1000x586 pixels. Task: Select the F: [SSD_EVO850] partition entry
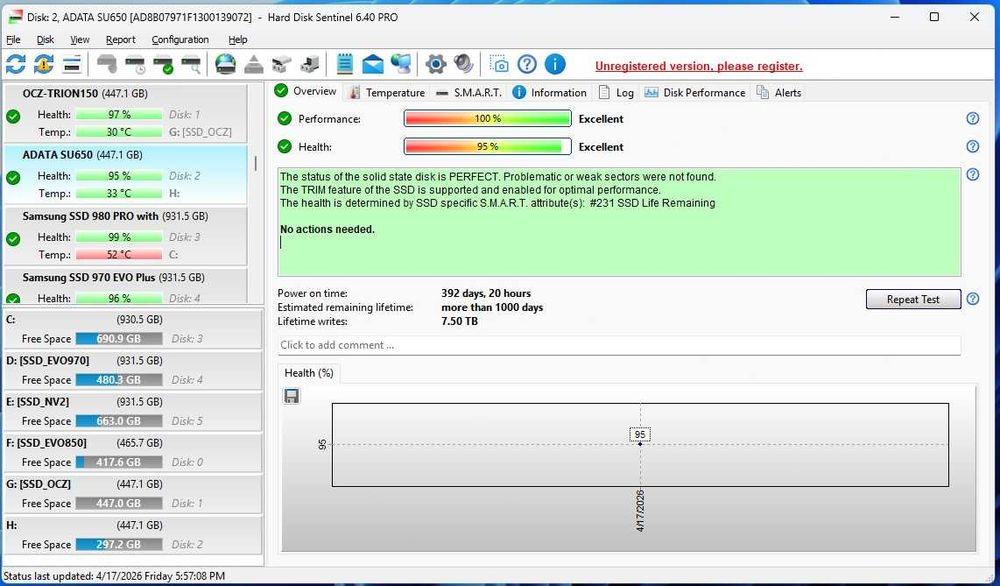click(x=133, y=453)
